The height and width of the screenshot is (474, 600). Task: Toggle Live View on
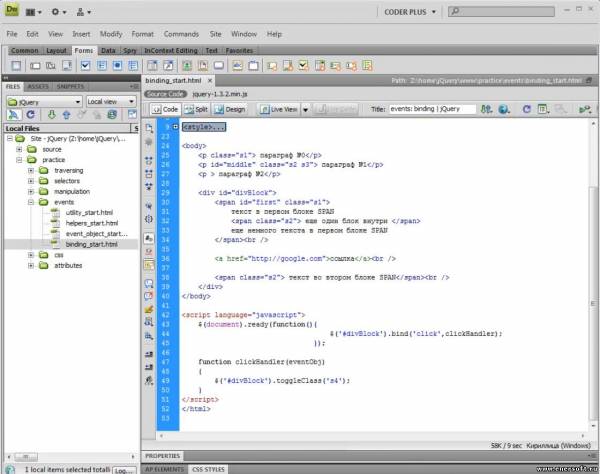point(279,109)
